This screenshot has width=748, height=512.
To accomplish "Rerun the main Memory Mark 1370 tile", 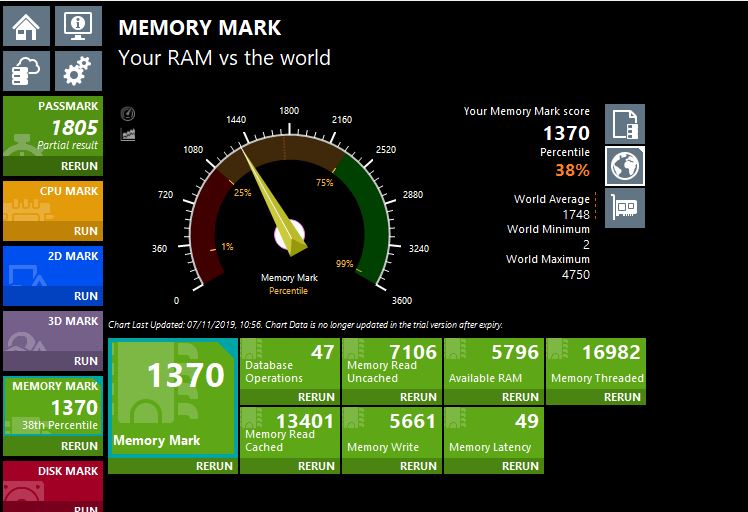I will 173,466.
